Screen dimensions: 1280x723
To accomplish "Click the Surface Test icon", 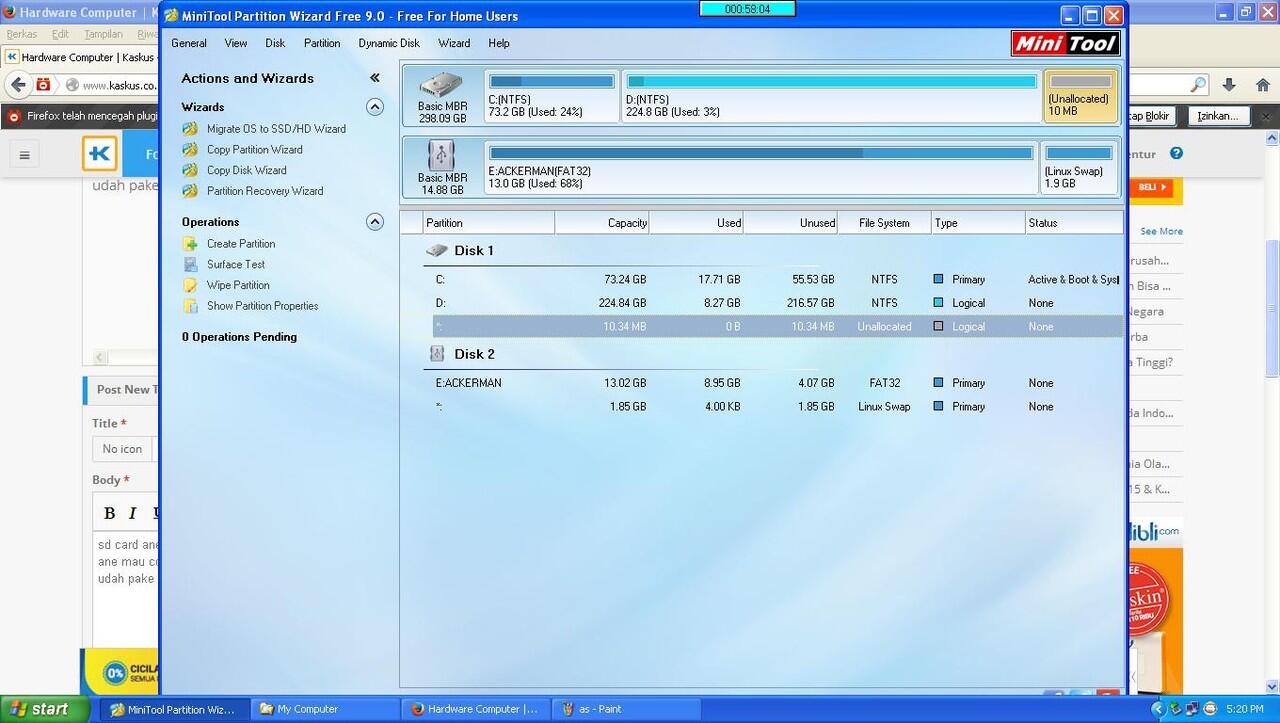I will tap(190, 265).
